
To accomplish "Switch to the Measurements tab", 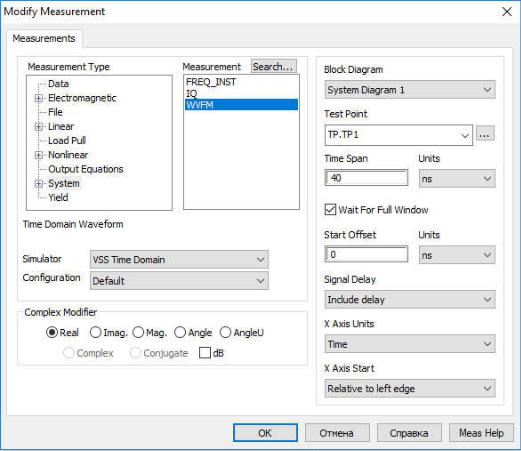I will point(44,38).
